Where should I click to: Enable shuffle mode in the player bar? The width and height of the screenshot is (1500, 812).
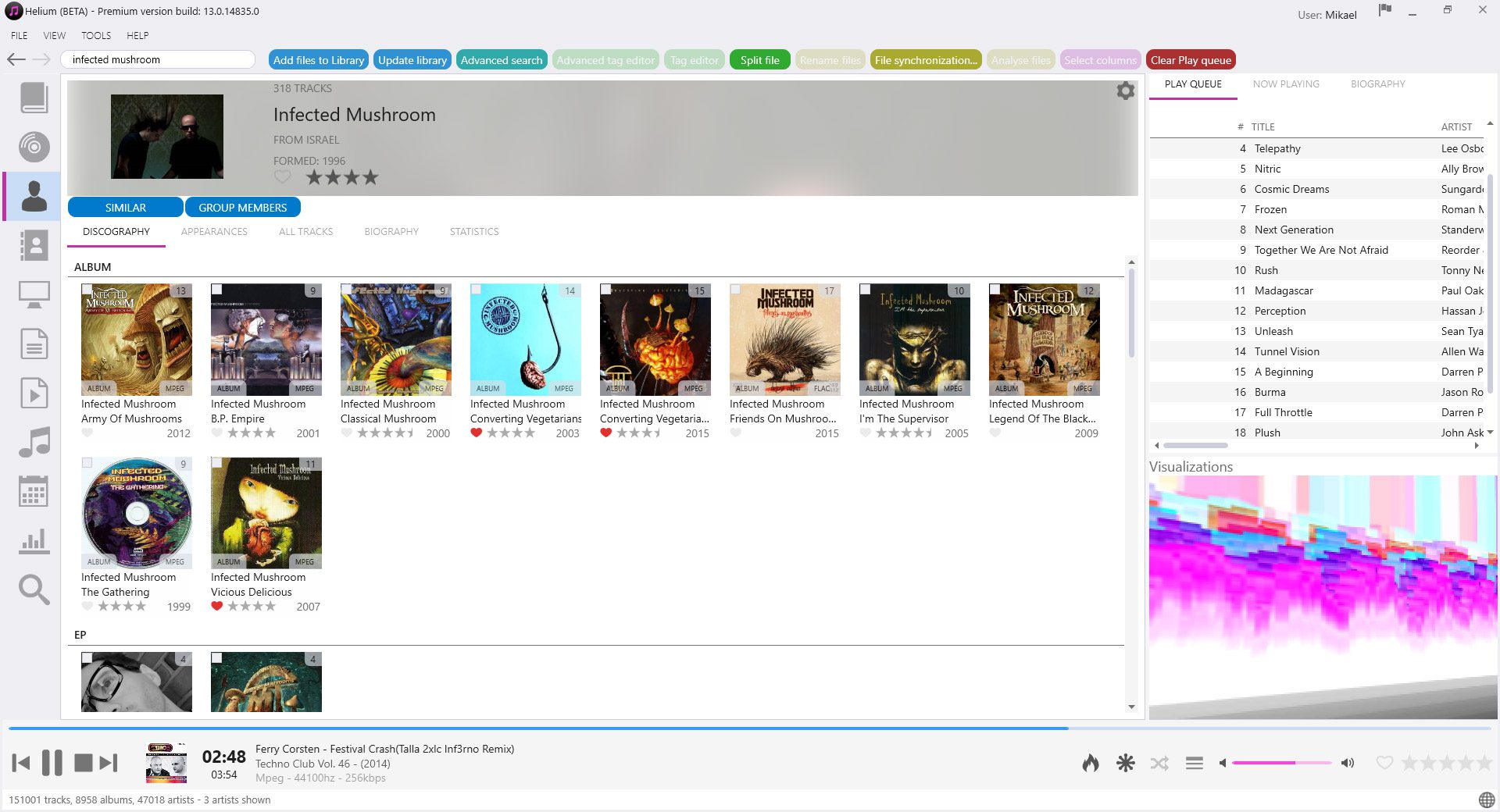click(x=1160, y=764)
